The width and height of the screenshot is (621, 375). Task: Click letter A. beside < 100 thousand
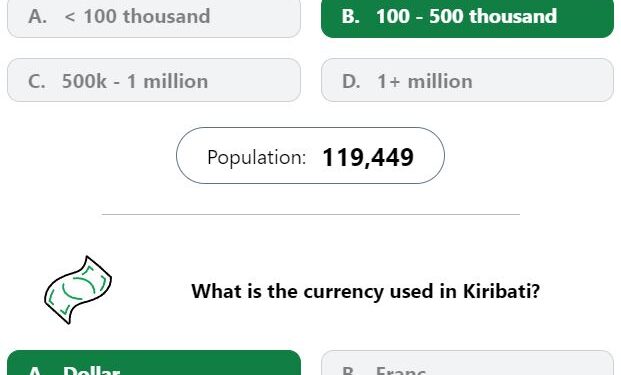(38, 16)
